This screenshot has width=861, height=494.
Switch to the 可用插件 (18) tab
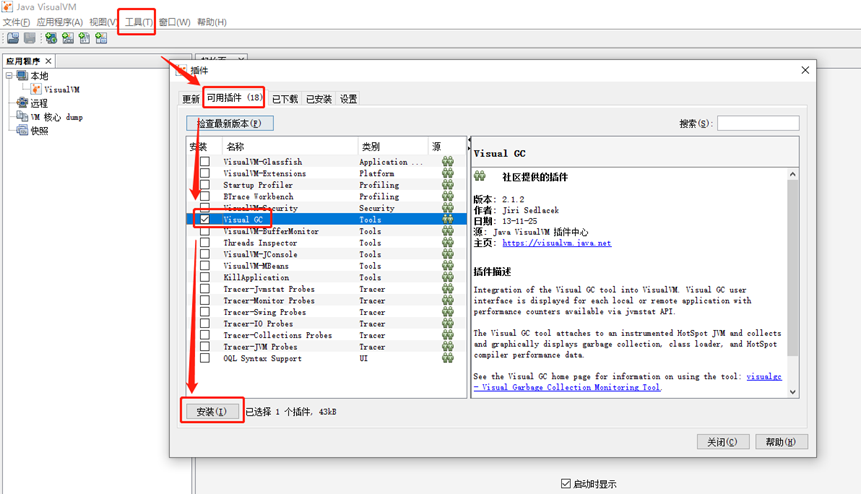click(x=234, y=98)
